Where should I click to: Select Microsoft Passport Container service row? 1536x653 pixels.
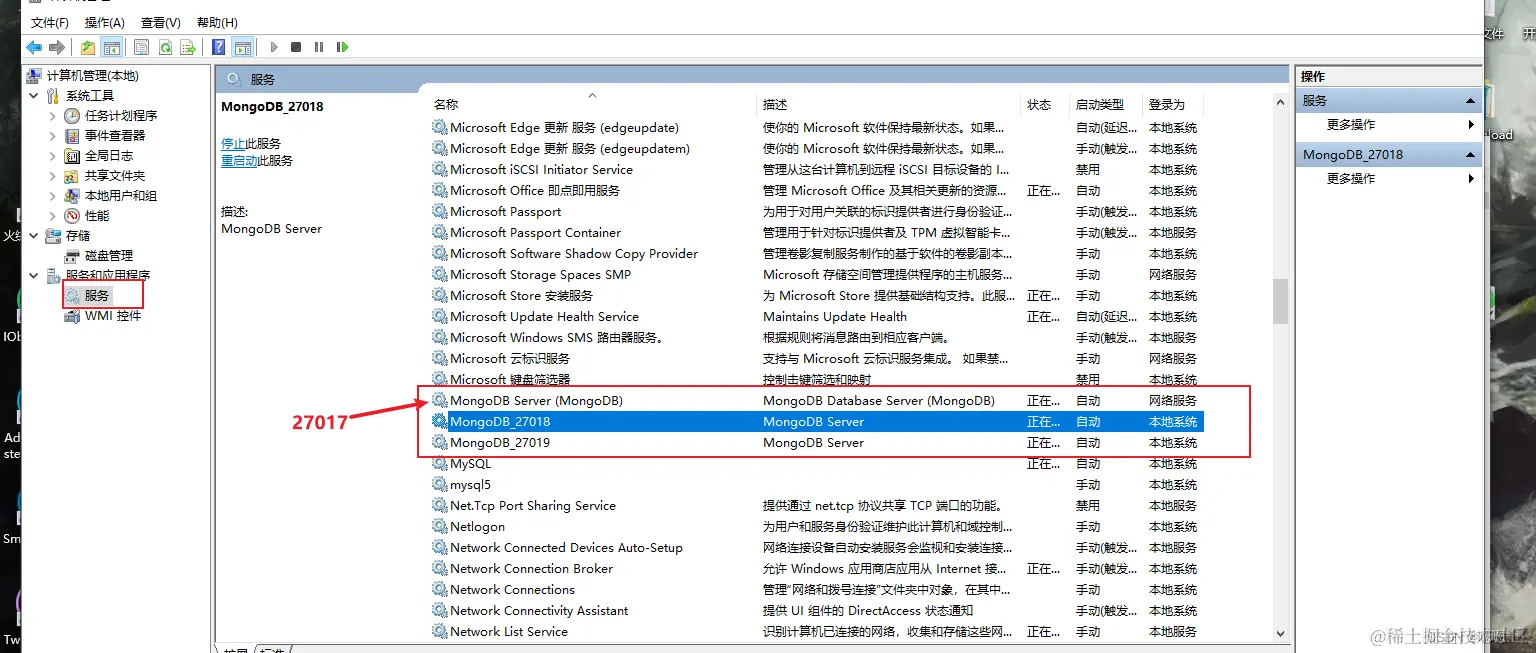tap(817, 233)
